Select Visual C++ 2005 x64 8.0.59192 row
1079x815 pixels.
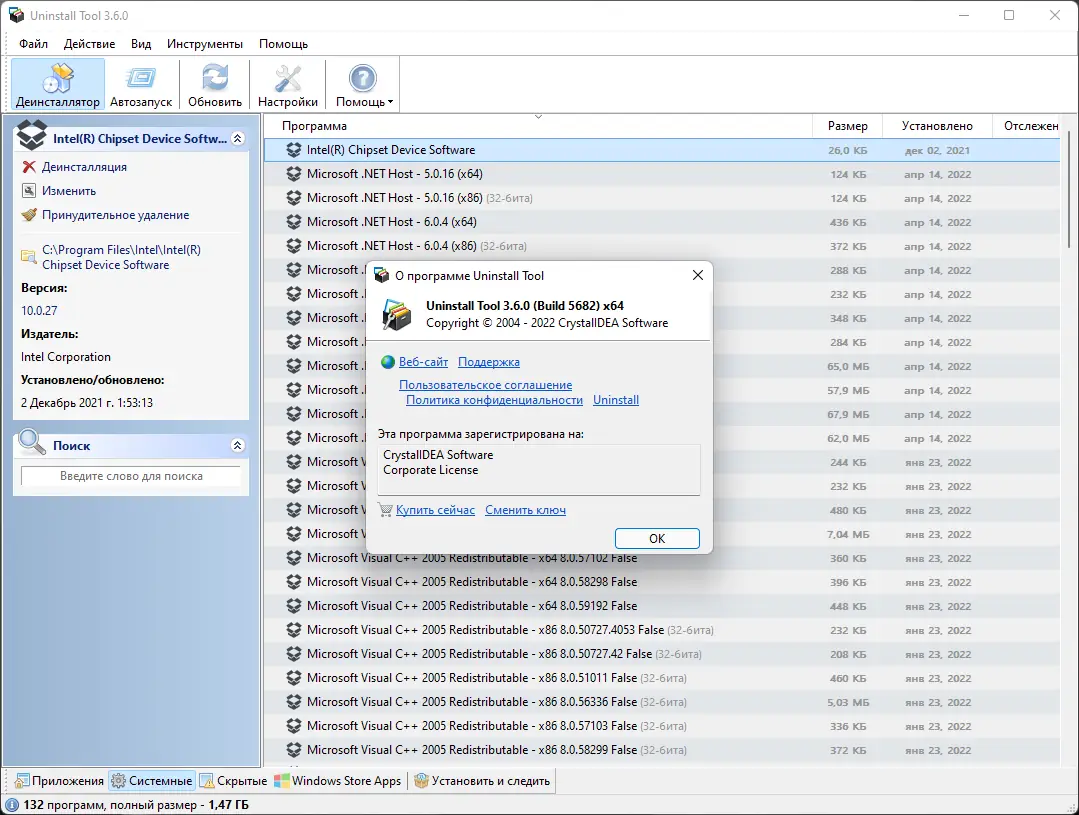662,606
